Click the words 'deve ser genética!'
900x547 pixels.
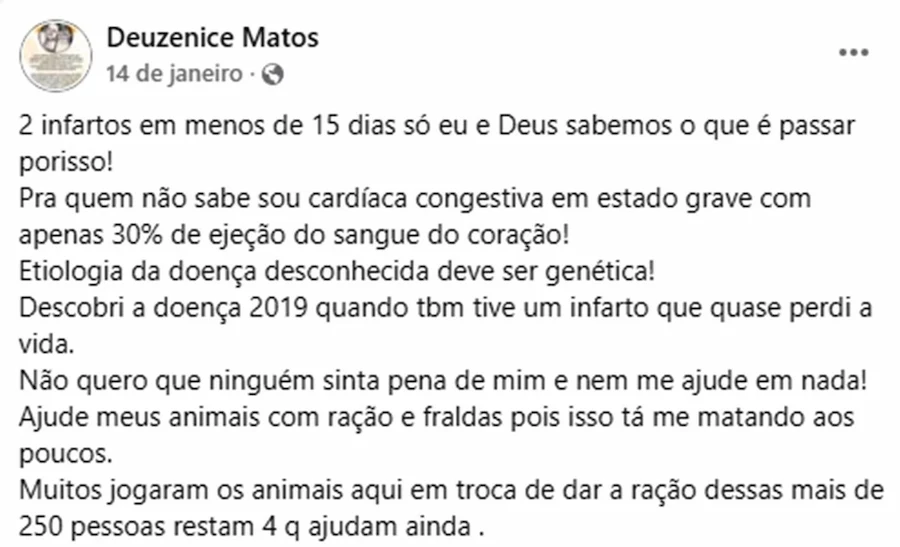coord(546,271)
